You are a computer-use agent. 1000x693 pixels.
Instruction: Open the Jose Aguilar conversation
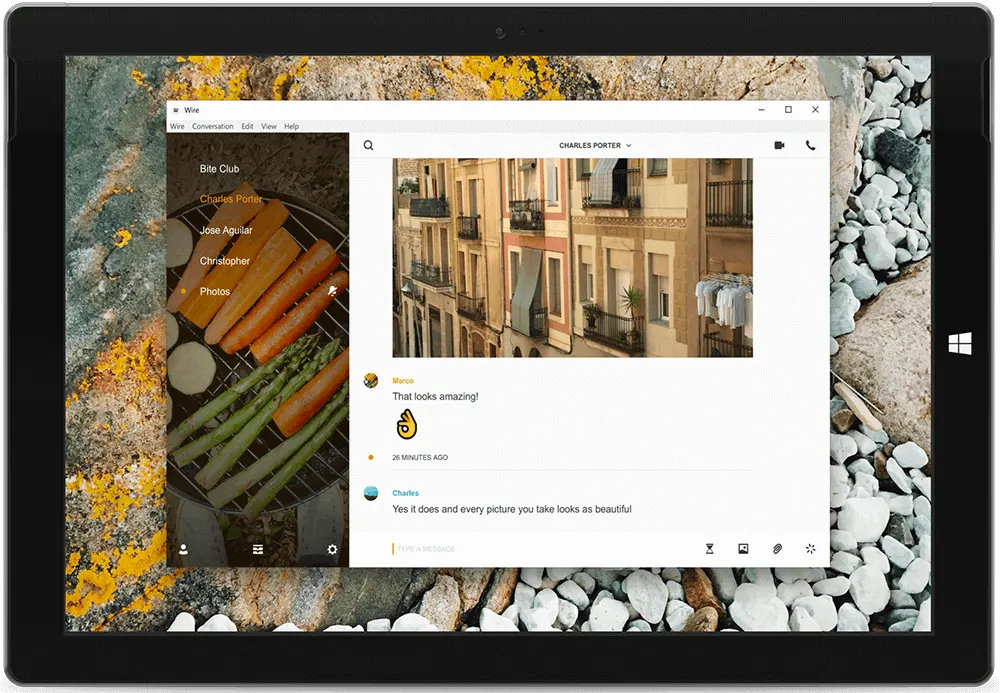pos(226,230)
